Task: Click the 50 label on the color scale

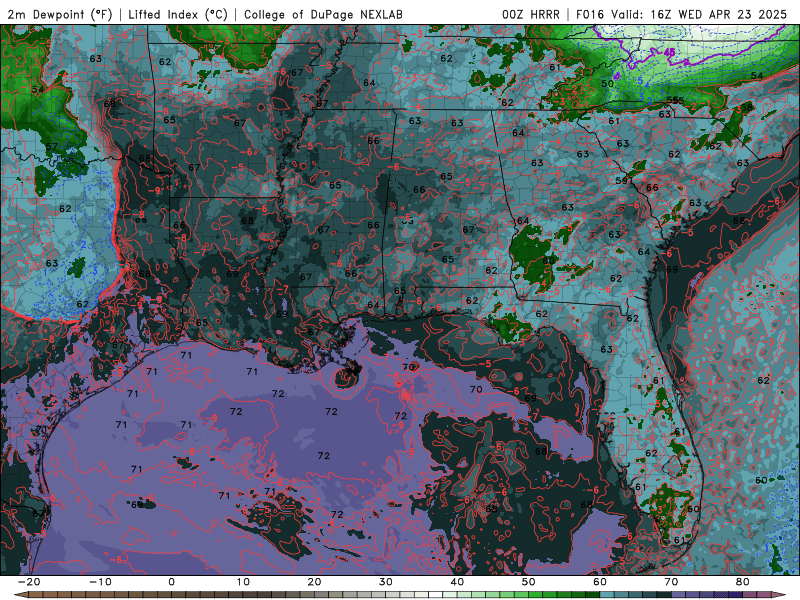Action: [x=529, y=582]
